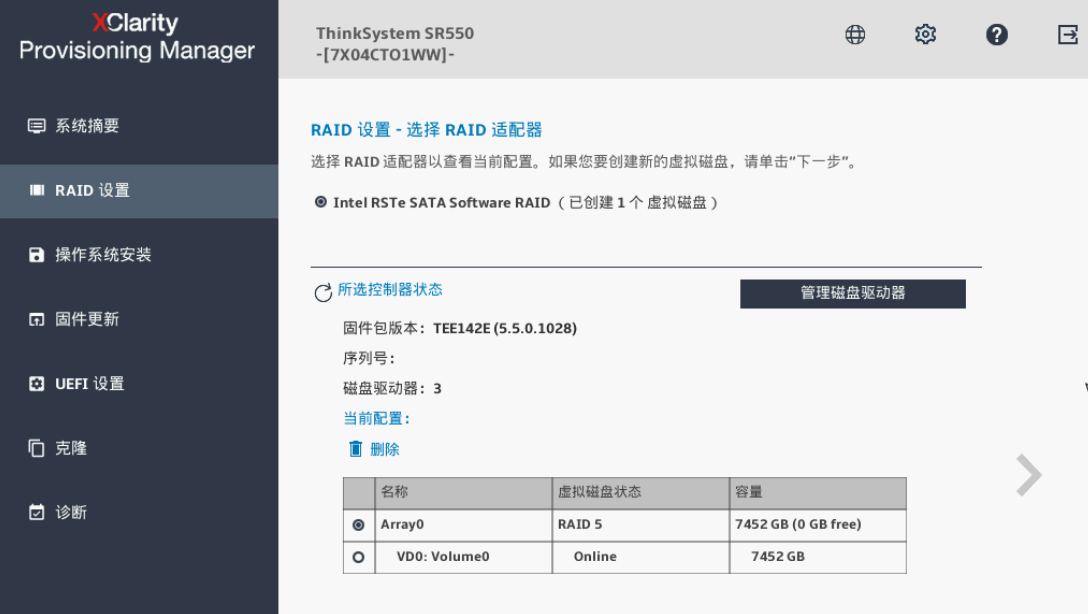Click the 磁盘驱动器: 3 line

(392, 389)
